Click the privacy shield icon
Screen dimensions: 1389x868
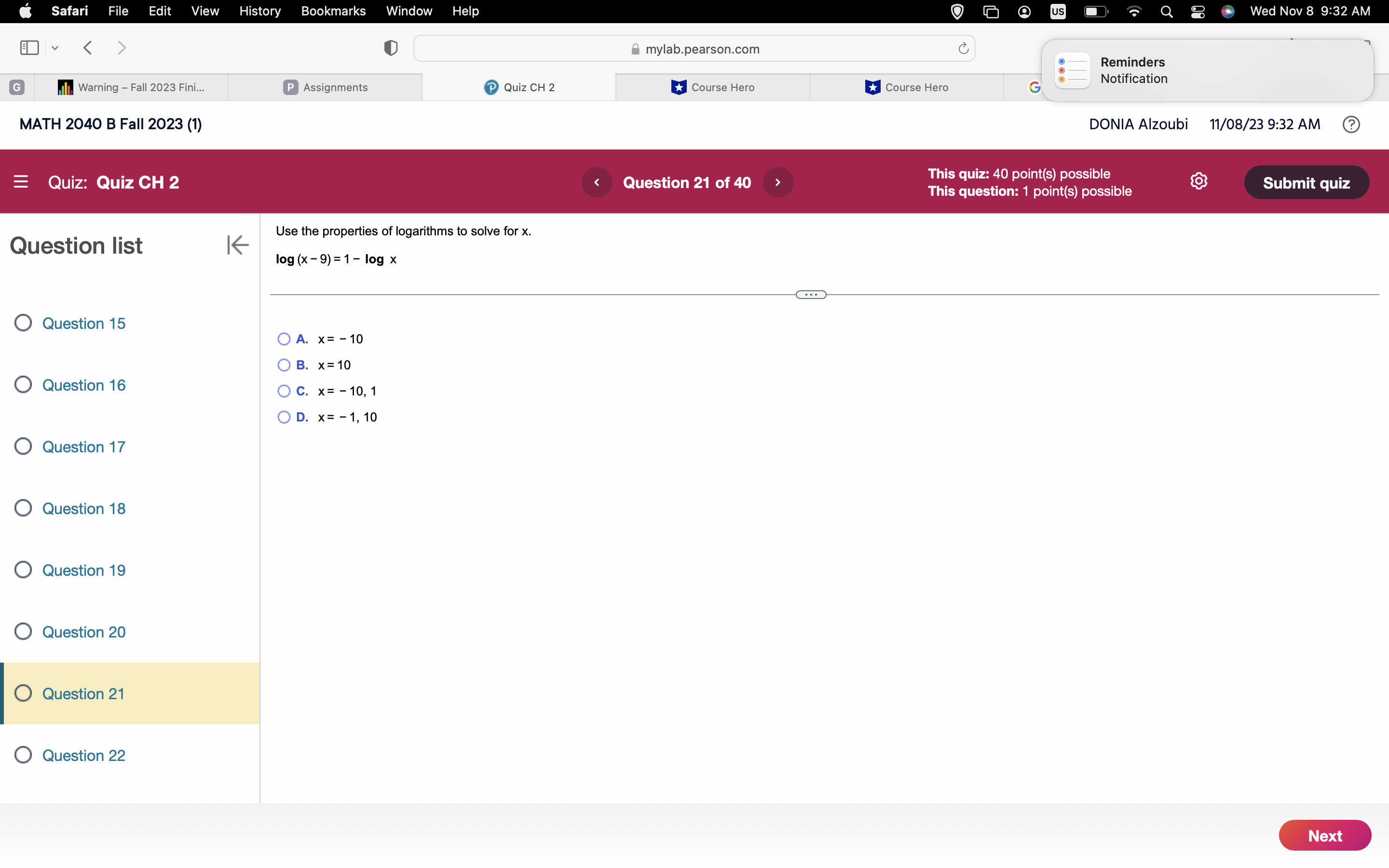coord(390,48)
